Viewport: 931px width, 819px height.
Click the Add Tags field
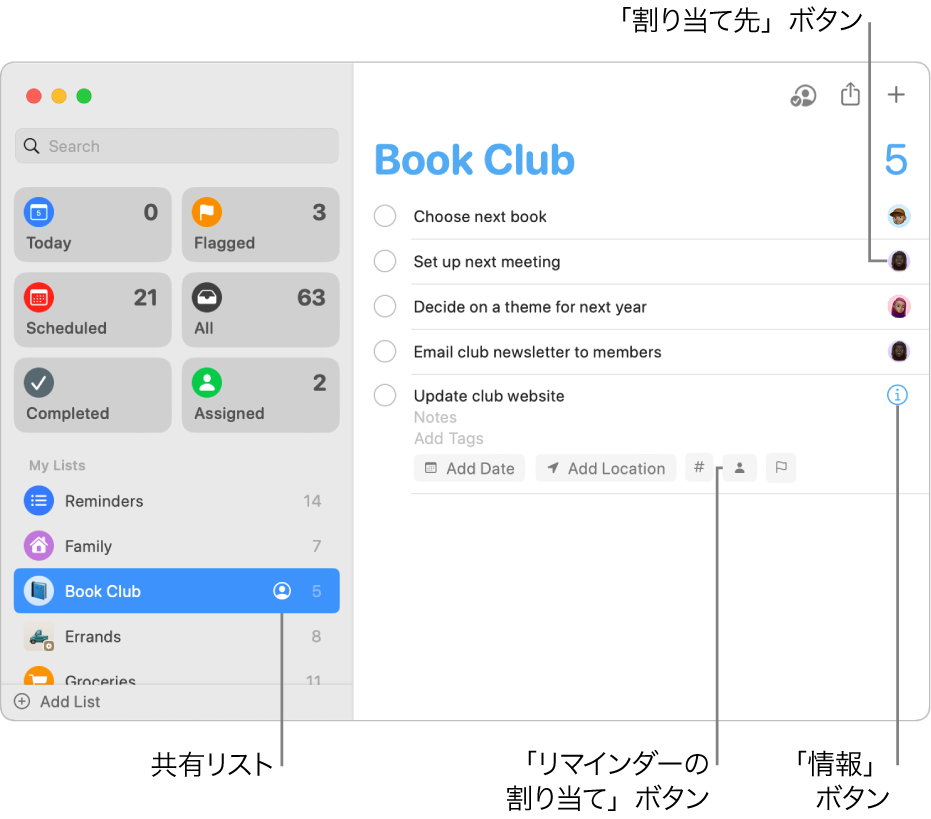click(449, 438)
